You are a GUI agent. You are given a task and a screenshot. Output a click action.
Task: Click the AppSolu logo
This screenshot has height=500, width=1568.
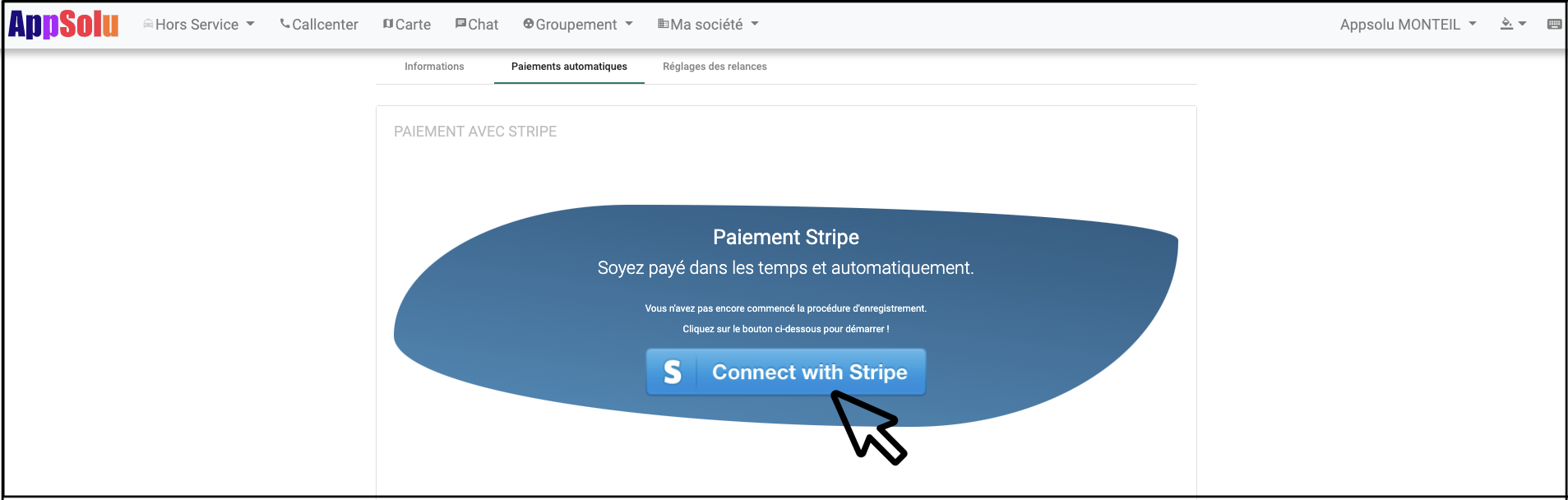[x=63, y=25]
